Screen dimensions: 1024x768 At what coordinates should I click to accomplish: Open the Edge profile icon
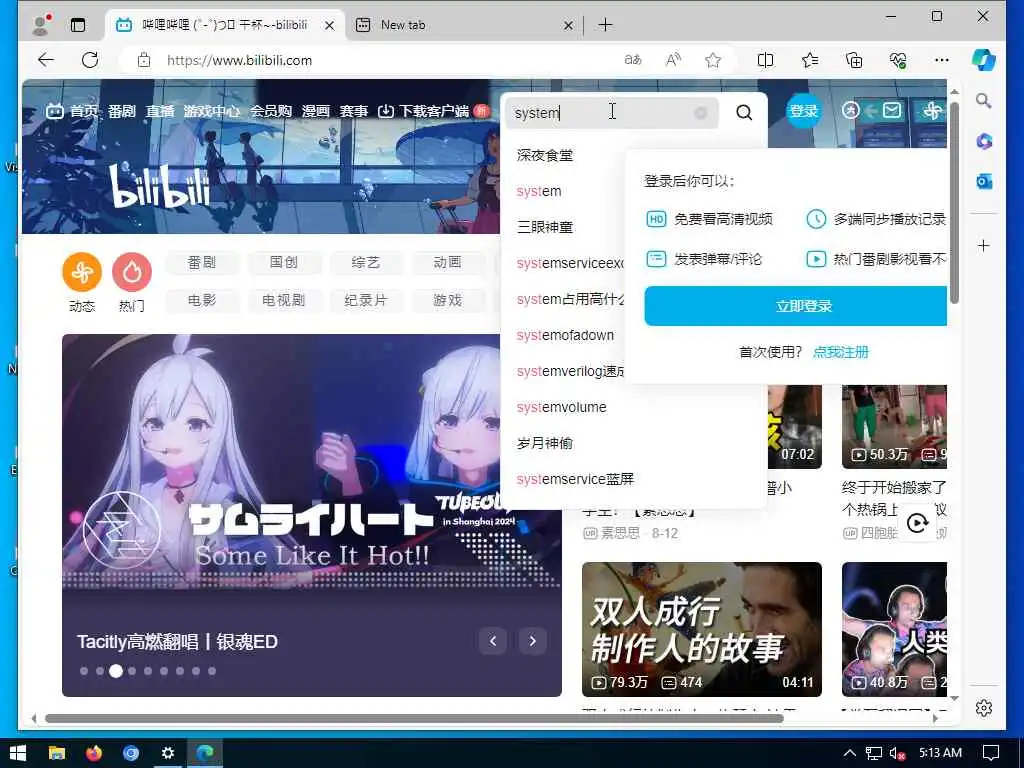(x=40, y=25)
